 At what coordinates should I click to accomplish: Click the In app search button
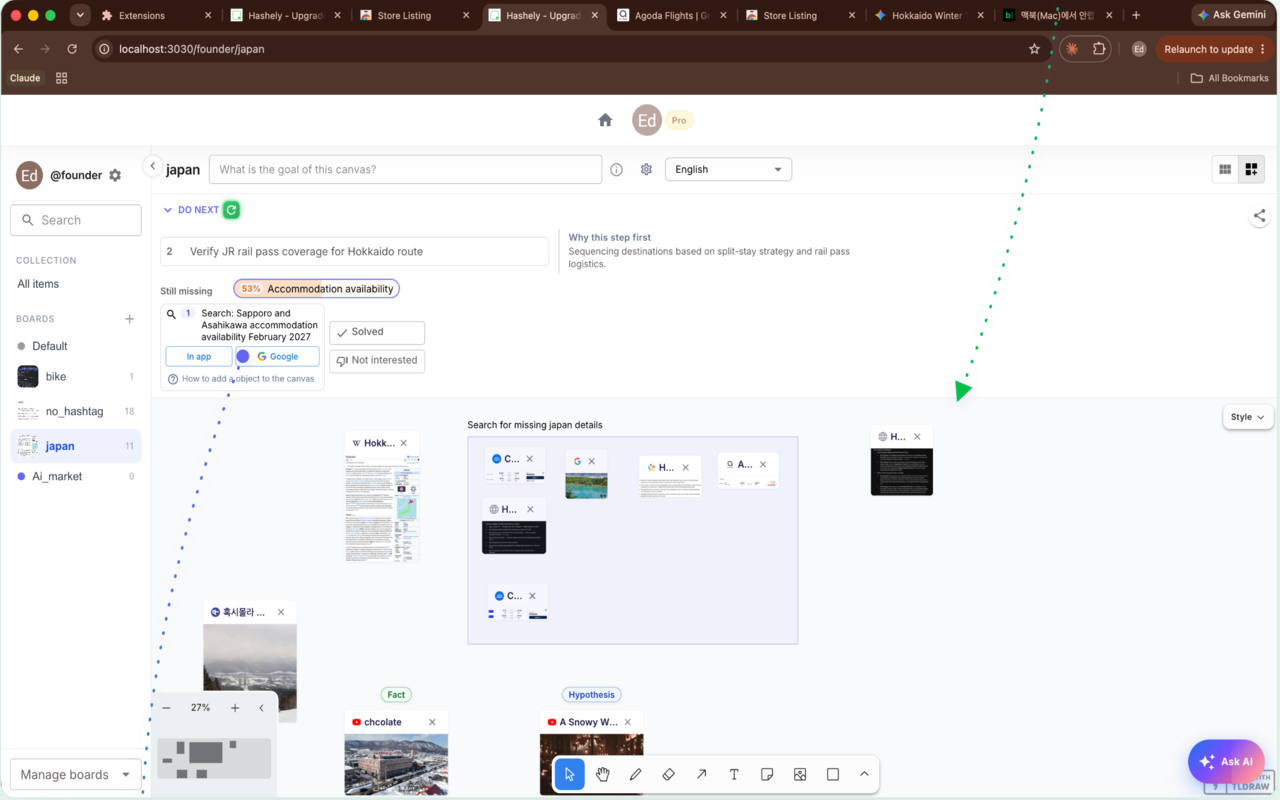tap(199, 356)
